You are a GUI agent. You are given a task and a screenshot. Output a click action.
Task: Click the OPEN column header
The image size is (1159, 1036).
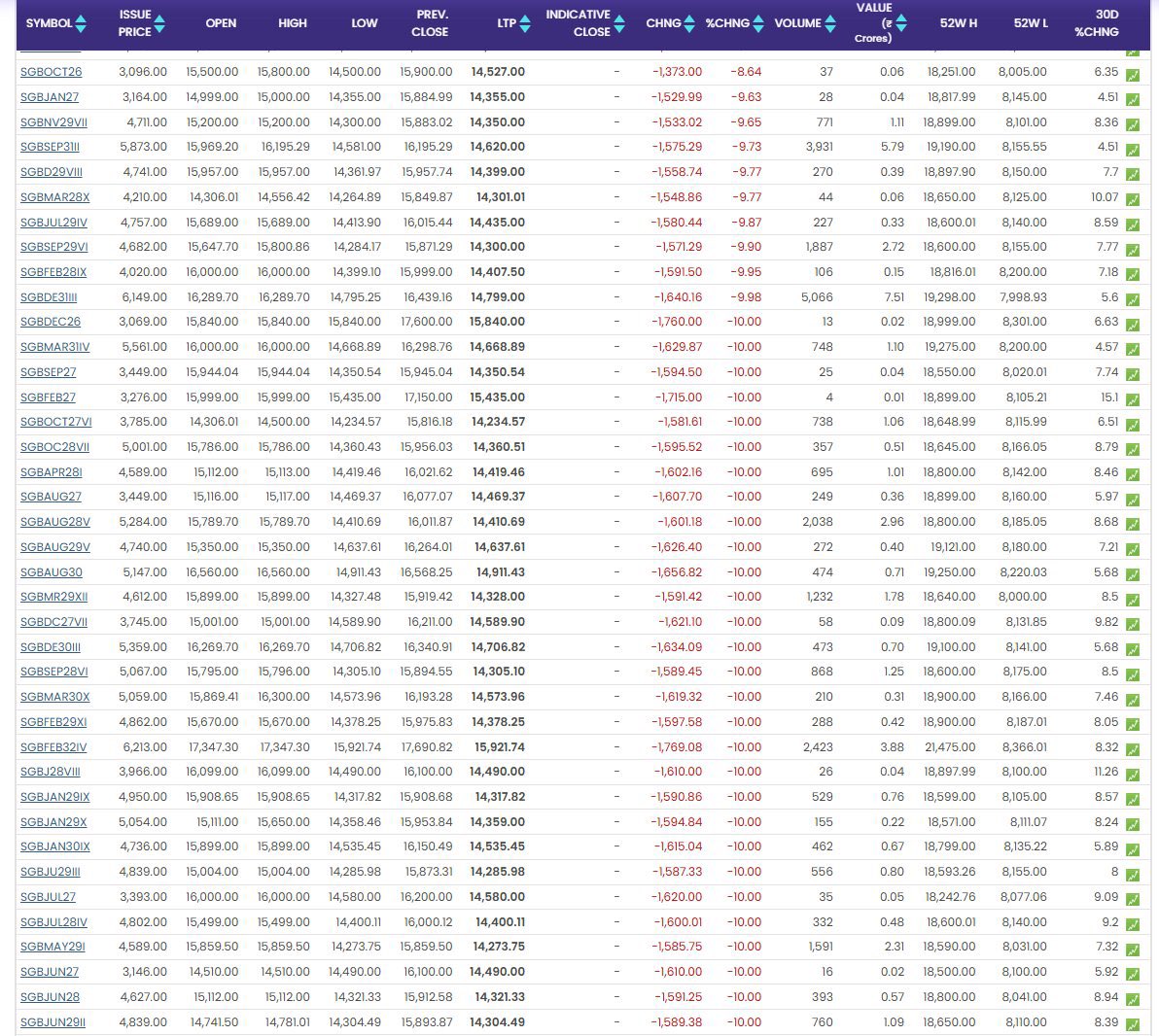pyautogui.click(x=221, y=23)
